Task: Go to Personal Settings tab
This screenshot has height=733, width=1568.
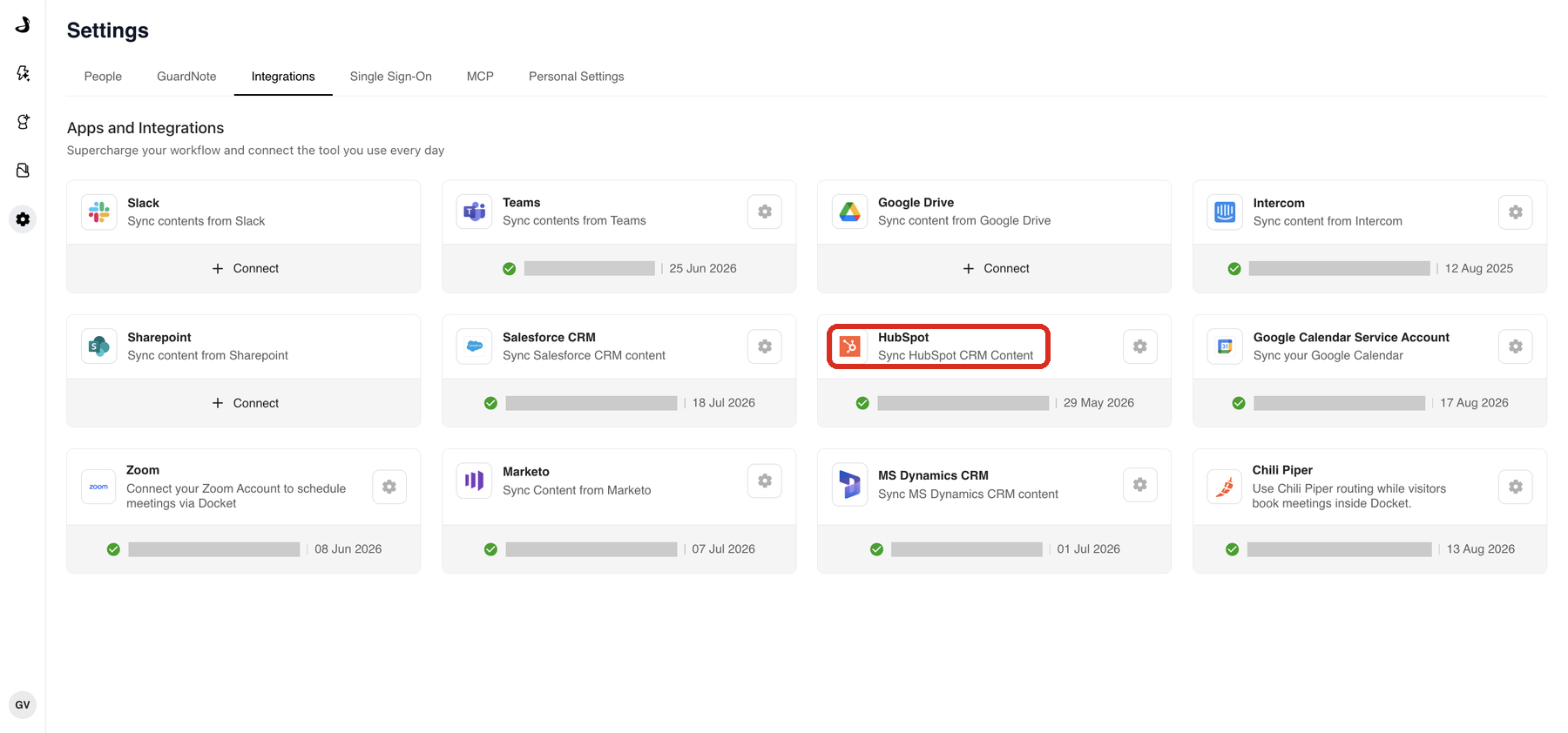Action: [577, 77]
